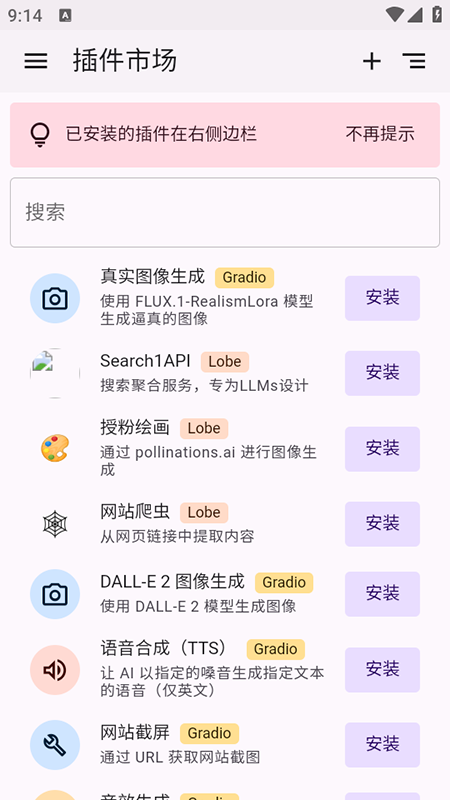Tap the camera icon for DALL-E 2

55,594
